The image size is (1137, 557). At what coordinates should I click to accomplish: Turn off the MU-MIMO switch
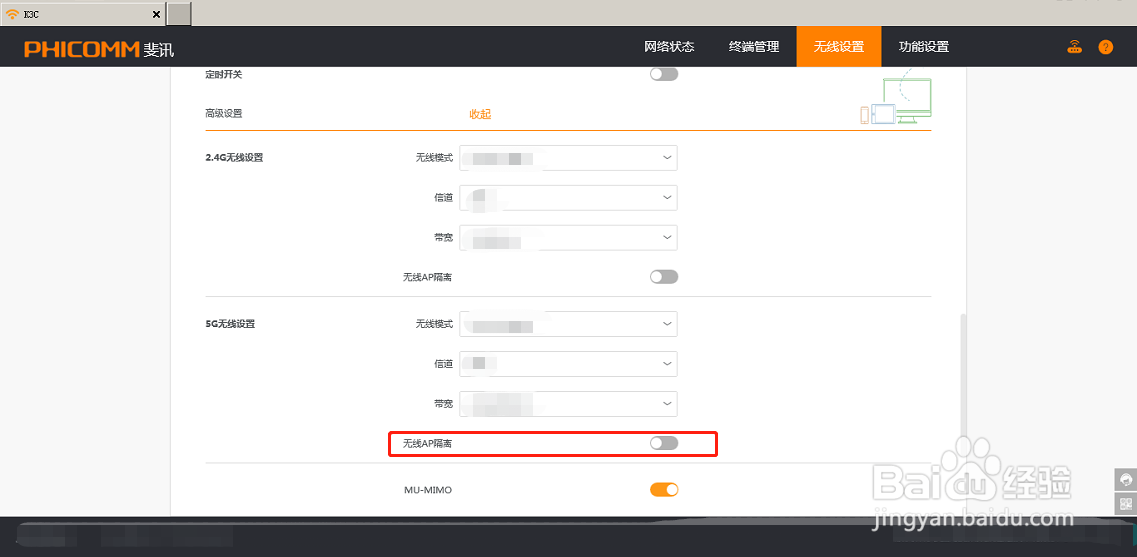[663, 490]
